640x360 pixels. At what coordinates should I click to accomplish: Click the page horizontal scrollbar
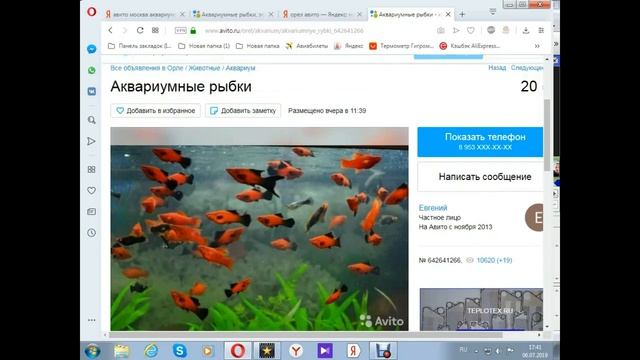pos(305,335)
